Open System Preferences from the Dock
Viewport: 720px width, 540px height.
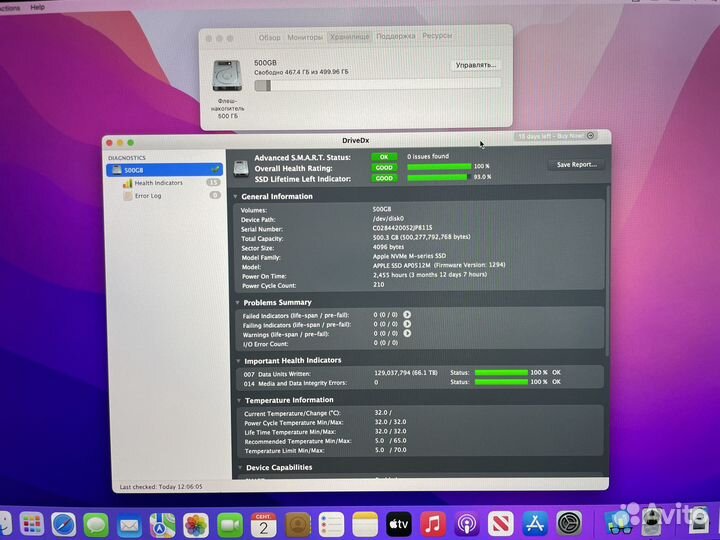point(569,523)
